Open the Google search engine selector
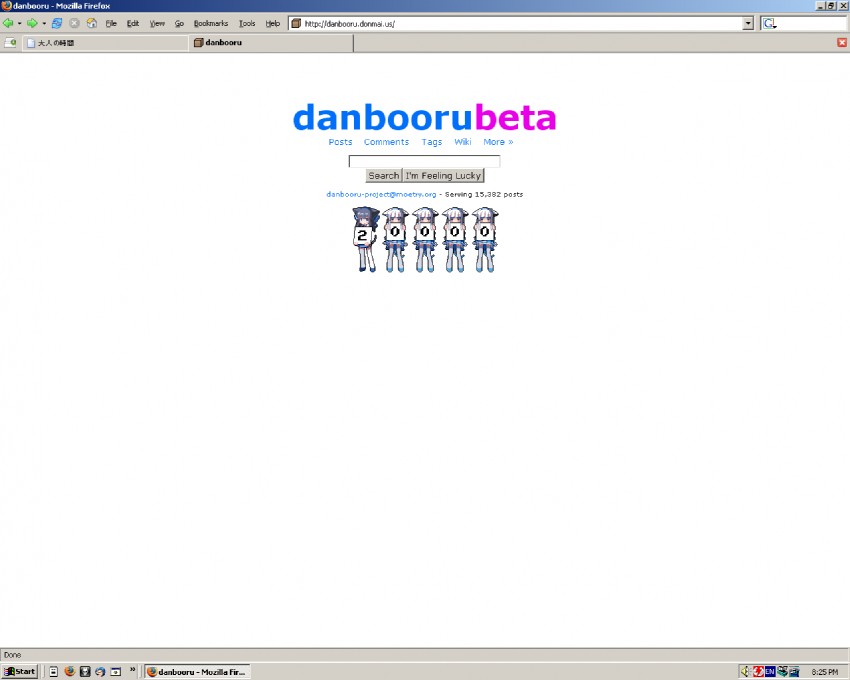 [x=769, y=23]
